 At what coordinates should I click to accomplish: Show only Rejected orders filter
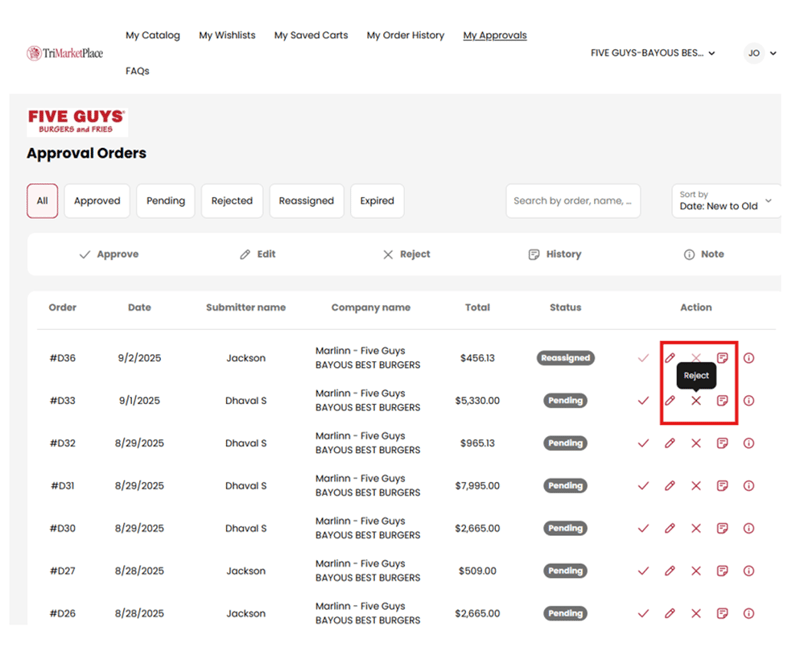232,201
